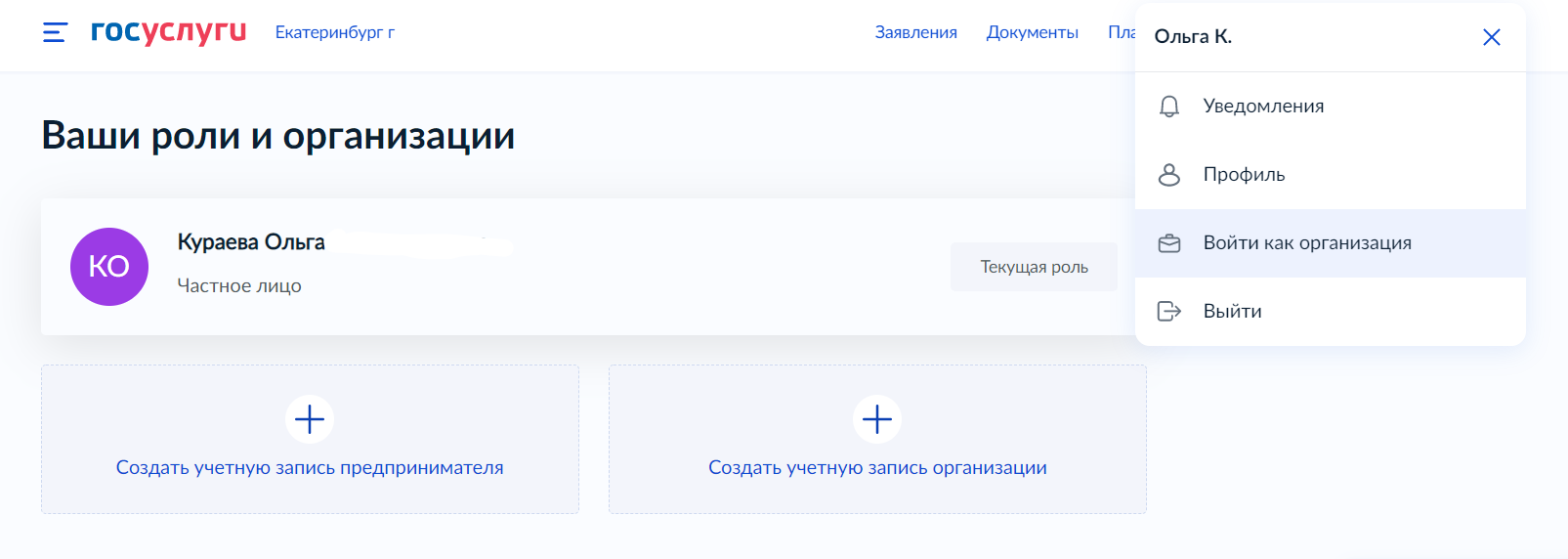Click the Госуслуги logo
This screenshot has width=1568, height=559.
pos(168,31)
